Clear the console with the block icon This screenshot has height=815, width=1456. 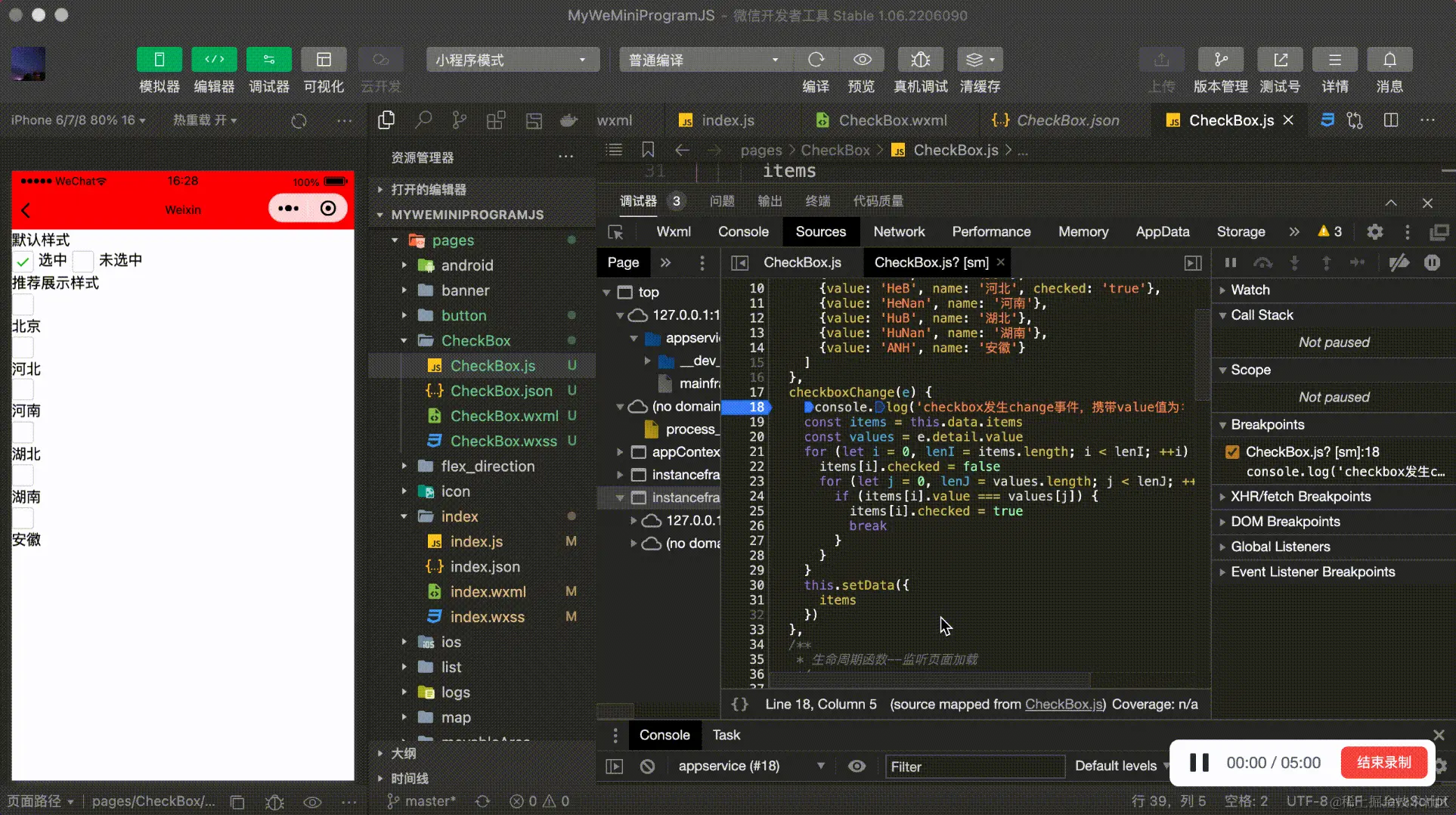pyautogui.click(x=647, y=766)
